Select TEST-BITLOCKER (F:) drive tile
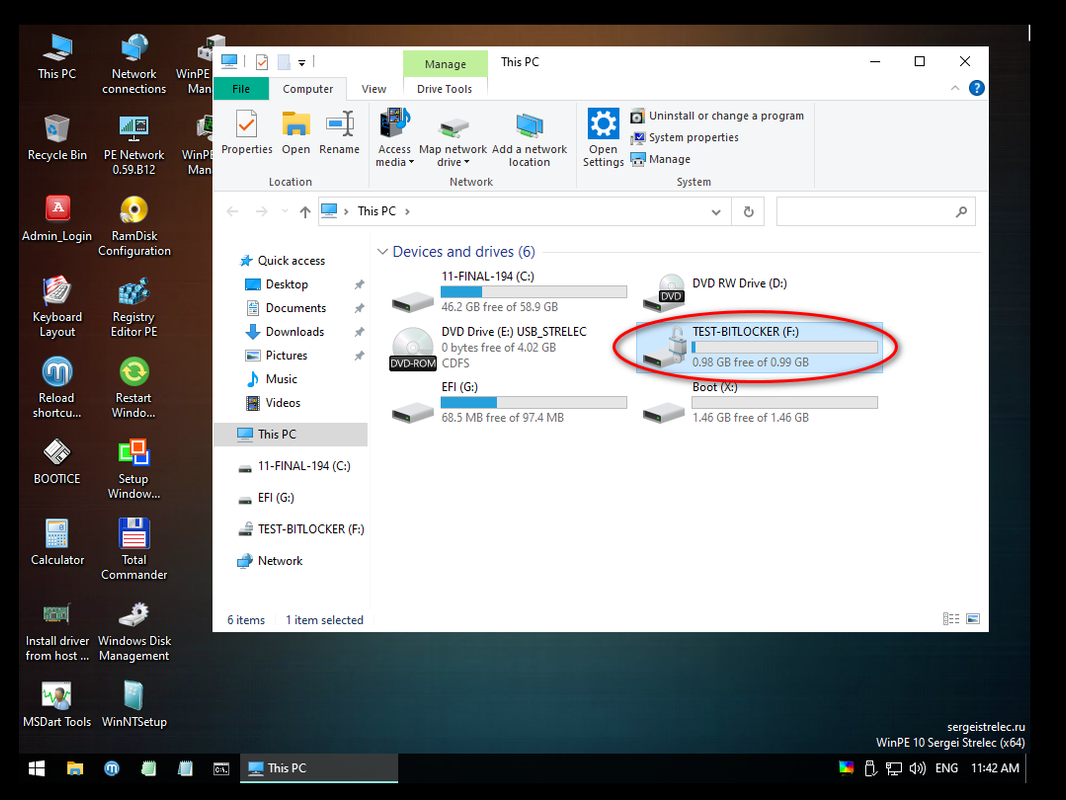1066x800 pixels. [759, 347]
